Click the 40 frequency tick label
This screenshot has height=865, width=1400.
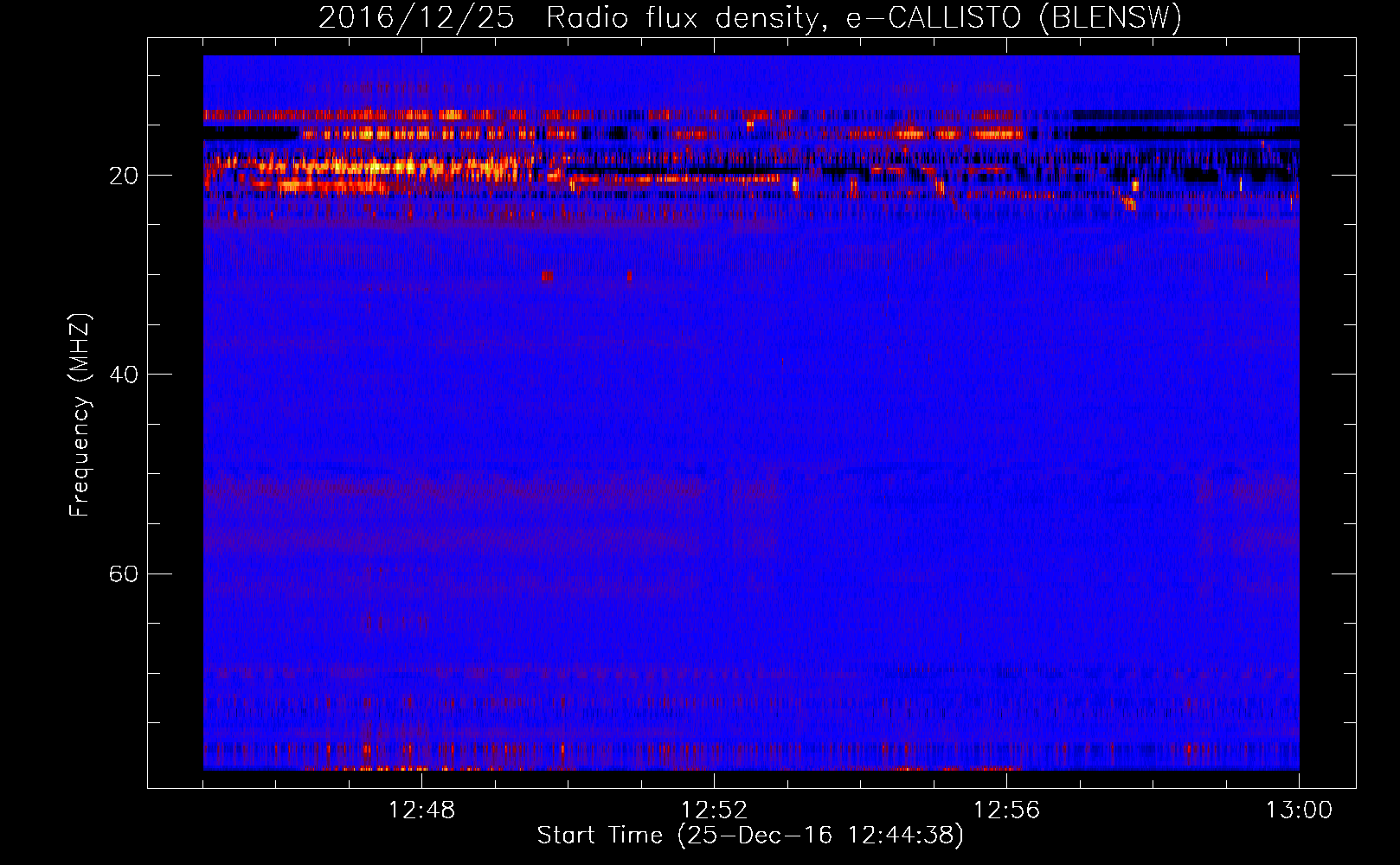pos(123,375)
